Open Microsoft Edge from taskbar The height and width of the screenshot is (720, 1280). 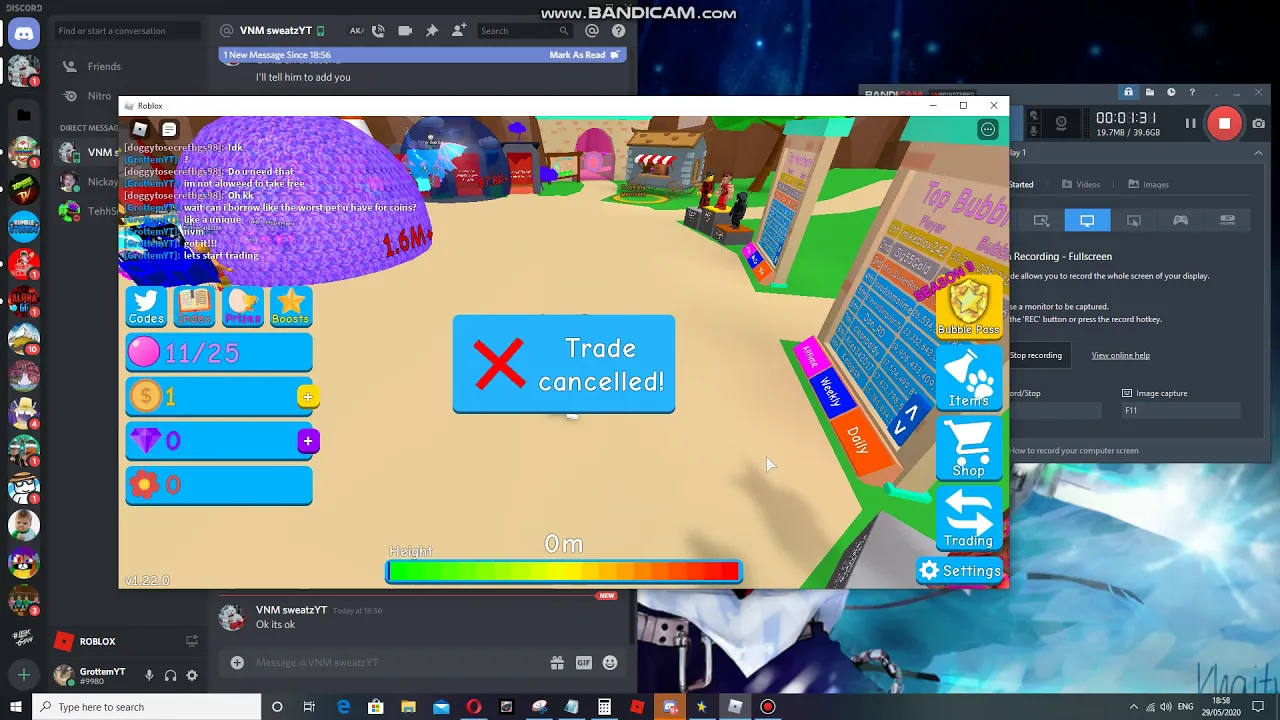click(343, 707)
